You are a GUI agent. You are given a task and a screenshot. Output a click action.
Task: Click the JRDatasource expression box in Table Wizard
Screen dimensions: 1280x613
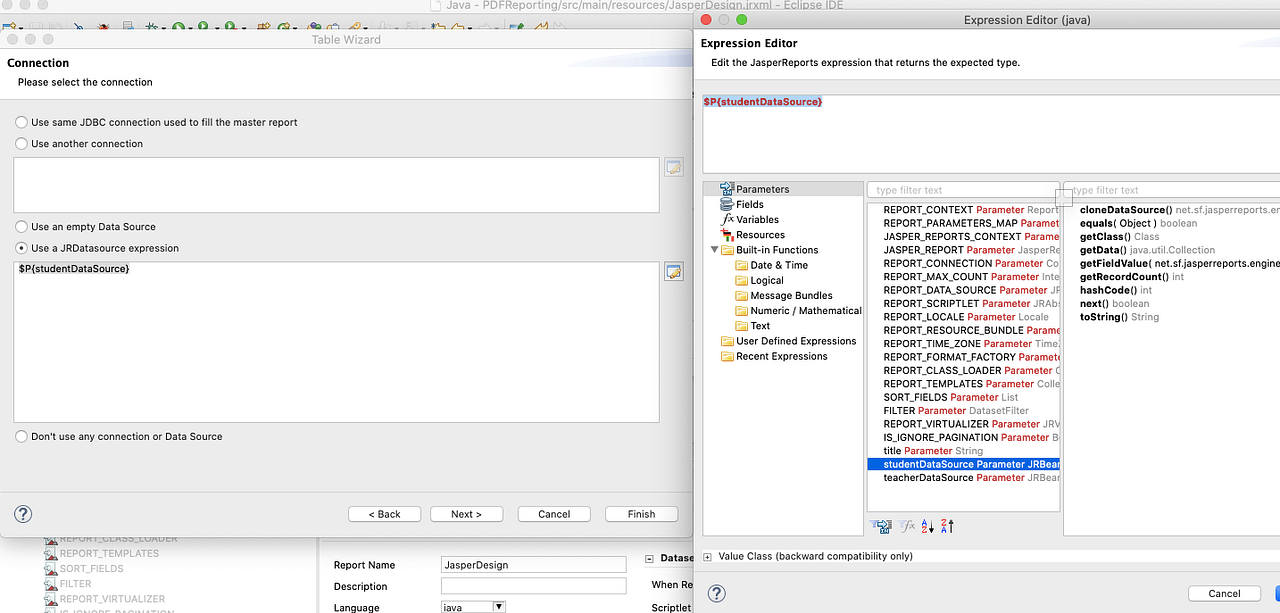coord(336,341)
